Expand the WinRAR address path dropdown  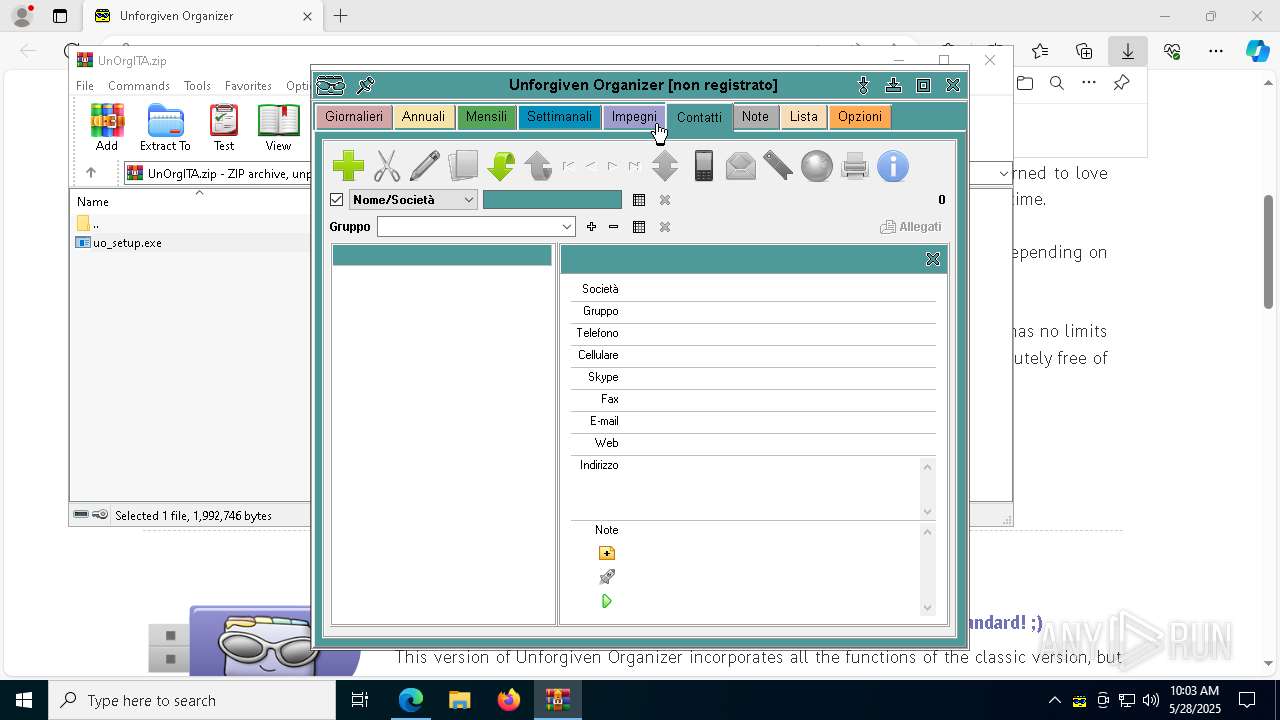point(1004,173)
